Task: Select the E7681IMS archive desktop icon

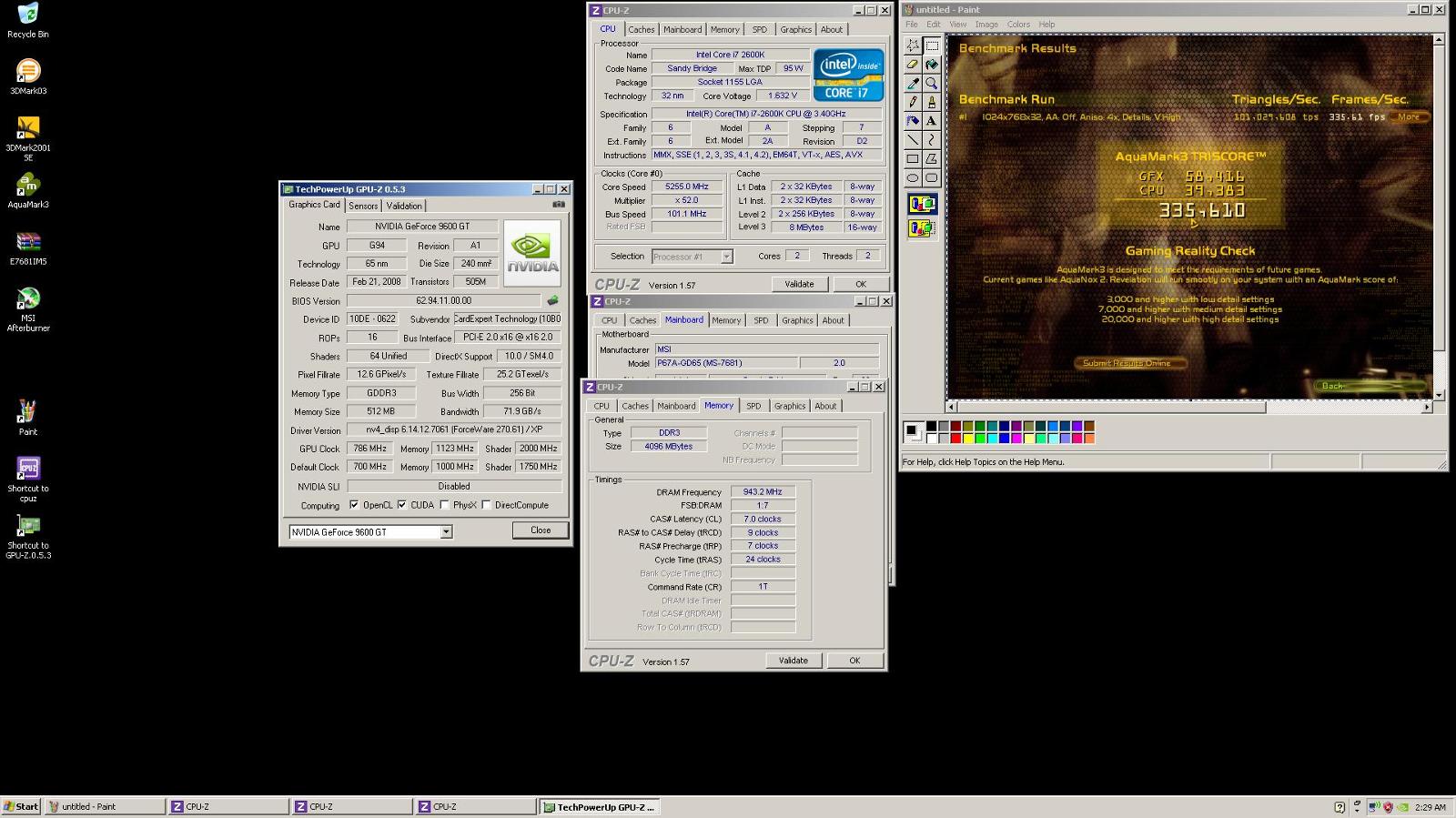Action: (28, 248)
